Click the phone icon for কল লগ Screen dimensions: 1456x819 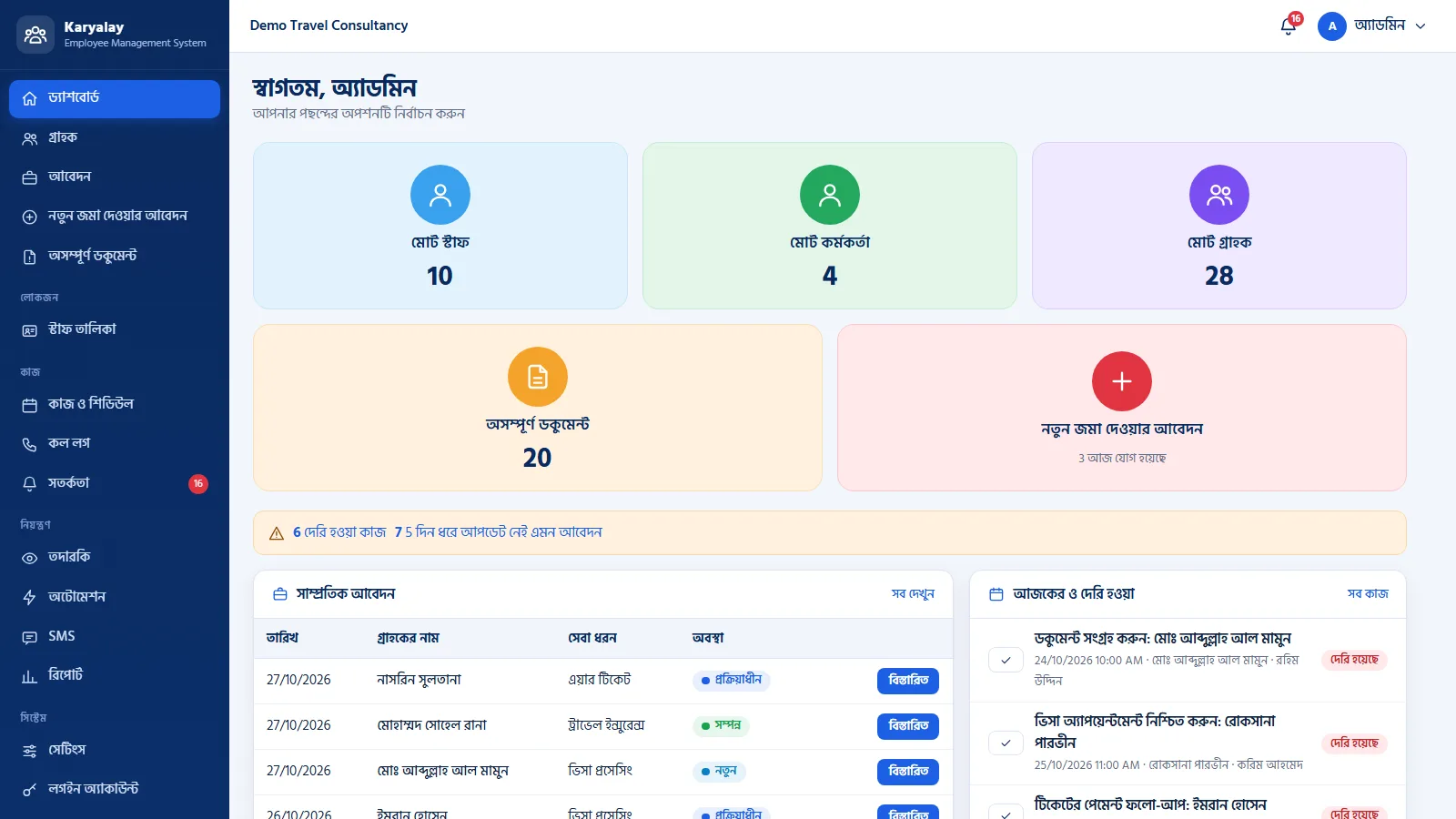click(30, 444)
